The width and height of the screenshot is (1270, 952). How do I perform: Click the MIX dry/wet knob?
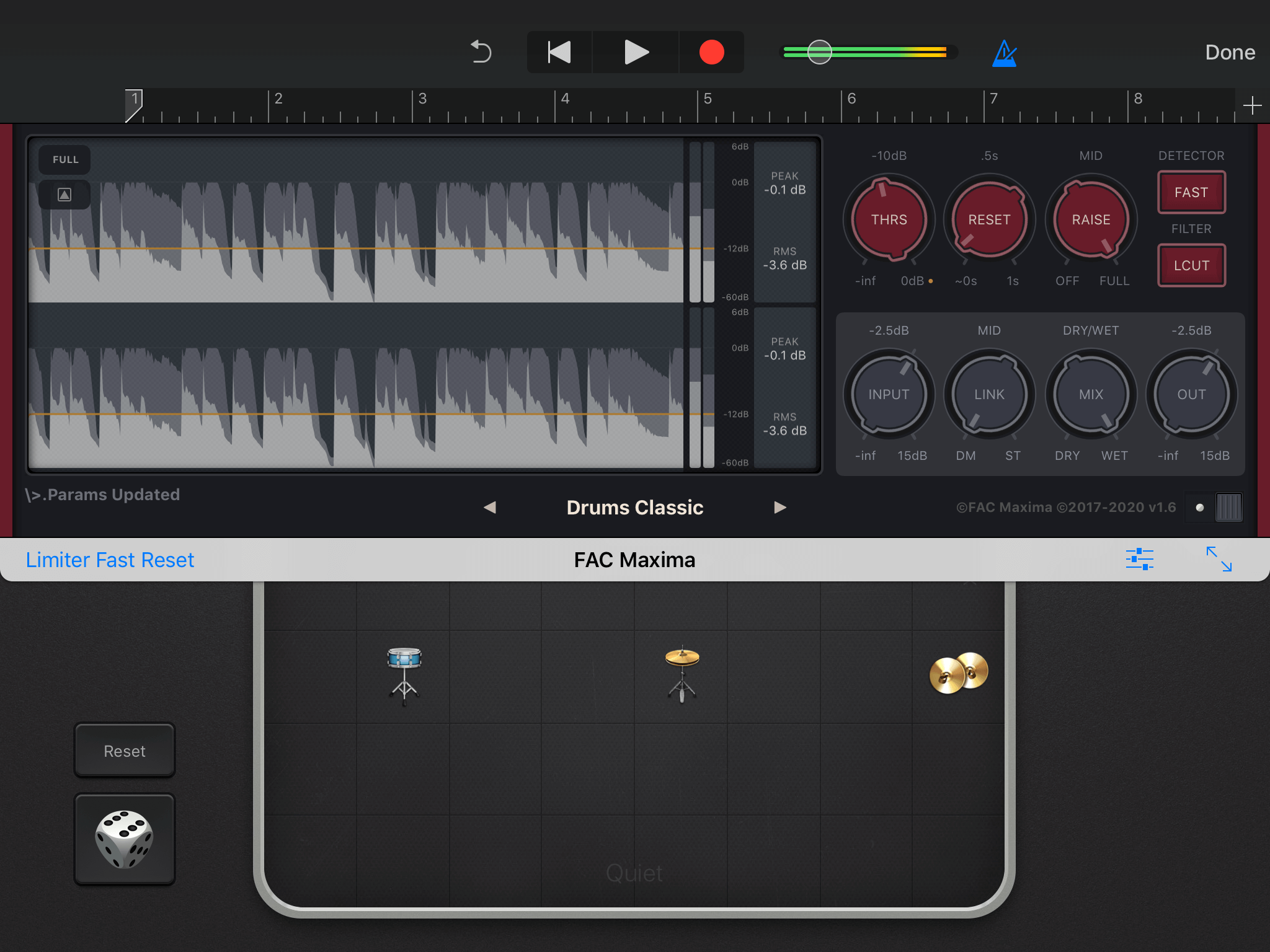click(x=1091, y=394)
